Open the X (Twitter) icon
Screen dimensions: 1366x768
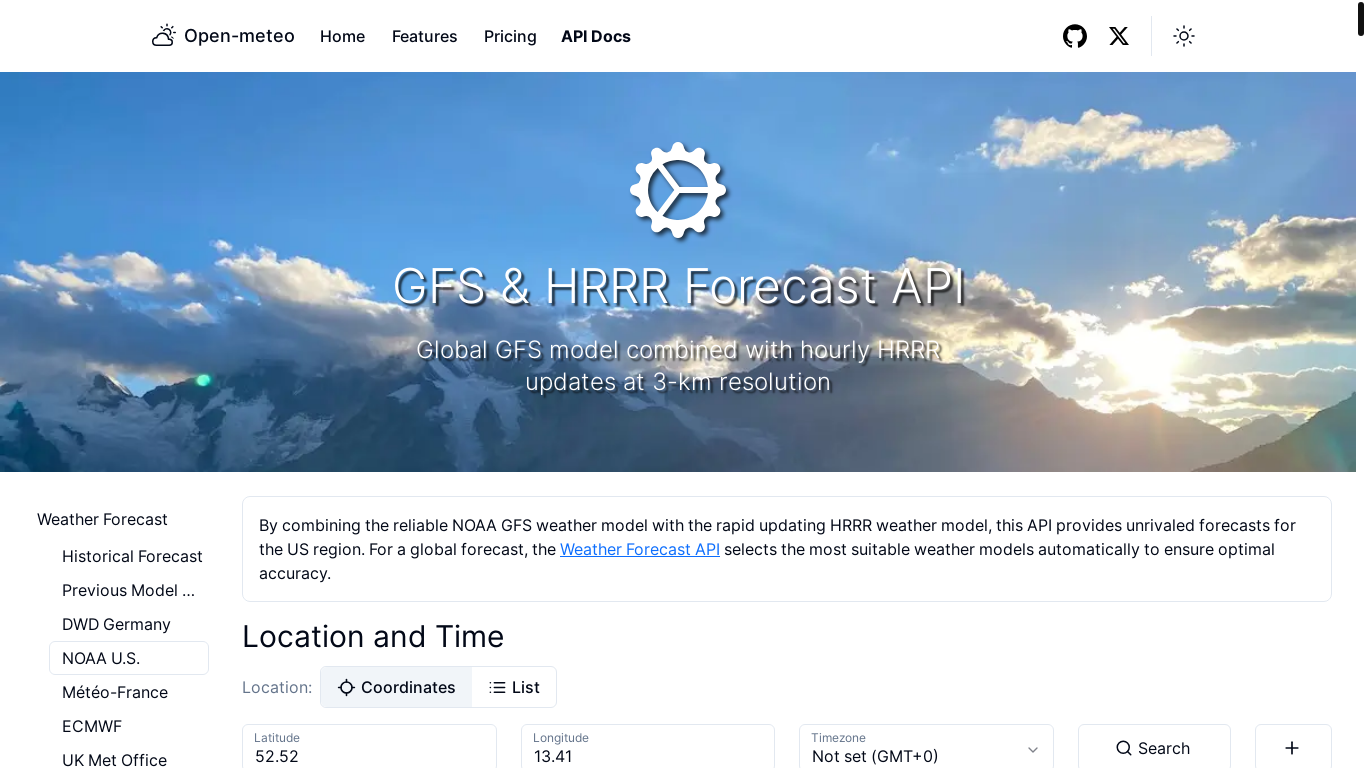pyautogui.click(x=1119, y=36)
